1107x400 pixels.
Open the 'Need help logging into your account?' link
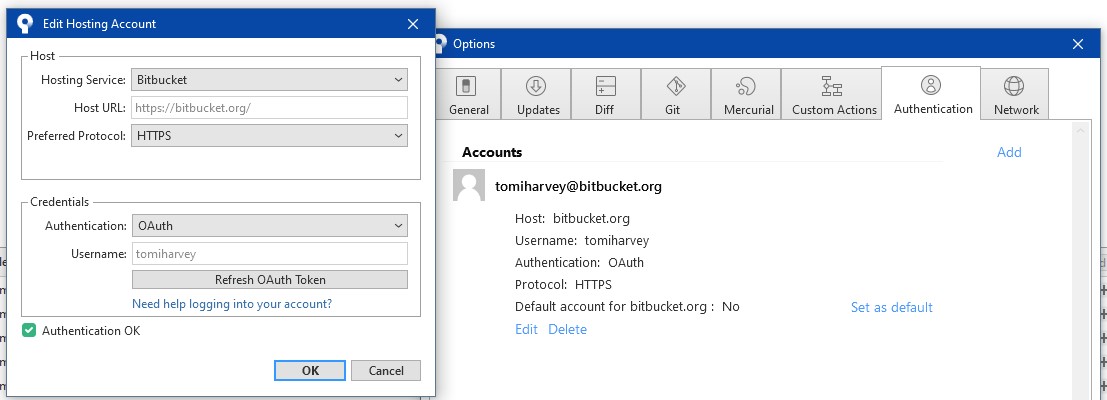tap(232, 304)
